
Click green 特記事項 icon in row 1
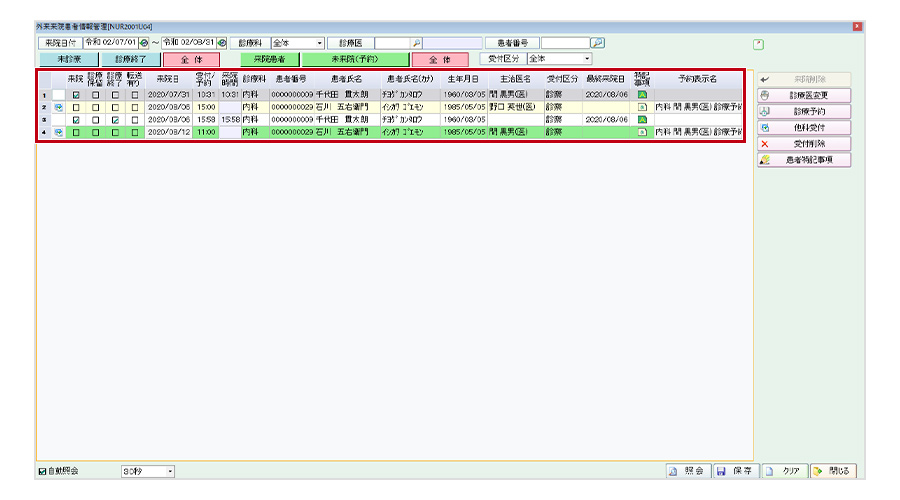tap(642, 94)
